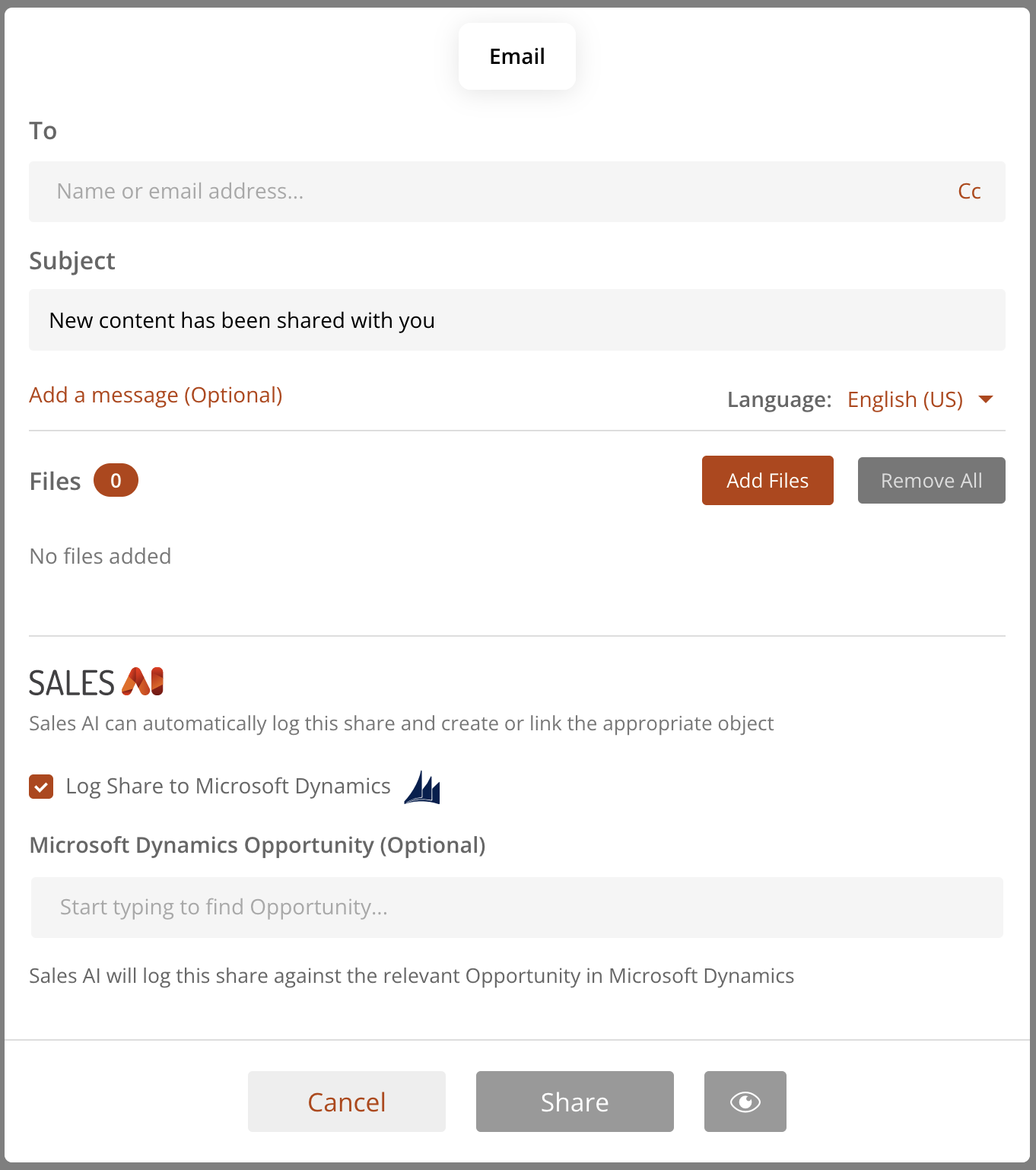Screen dimensions: 1036x1170
Task: Click the Remove All button
Action: (x=932, y=480)
